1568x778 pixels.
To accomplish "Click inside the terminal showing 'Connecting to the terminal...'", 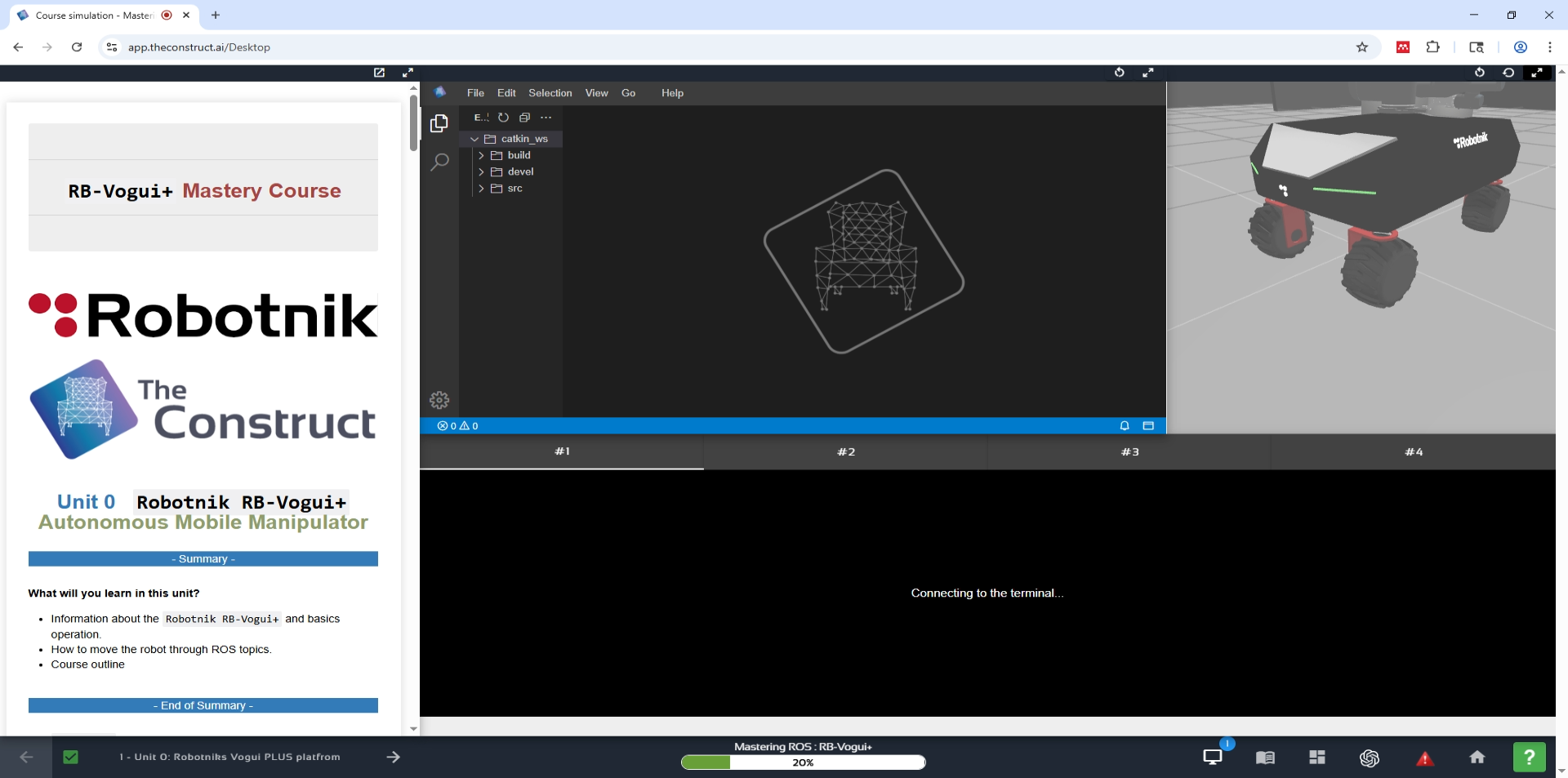I will tap(987, 593).
